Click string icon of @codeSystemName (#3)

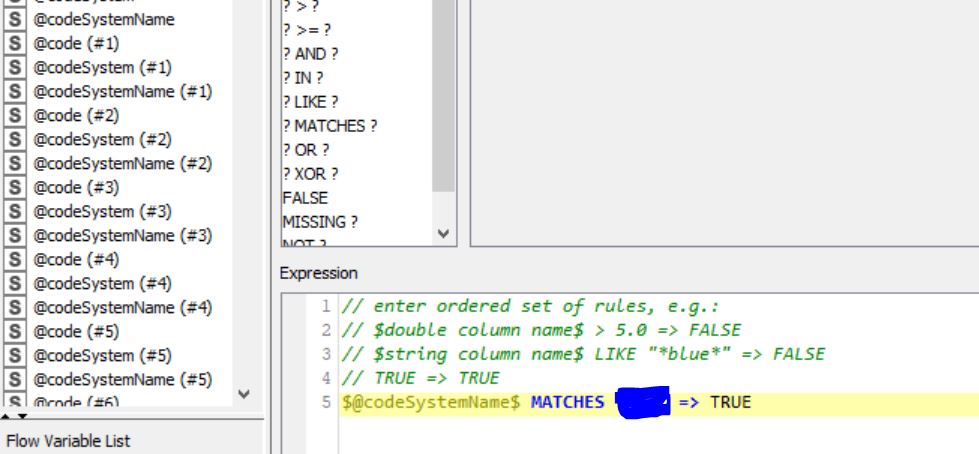(x=15, y=235)
